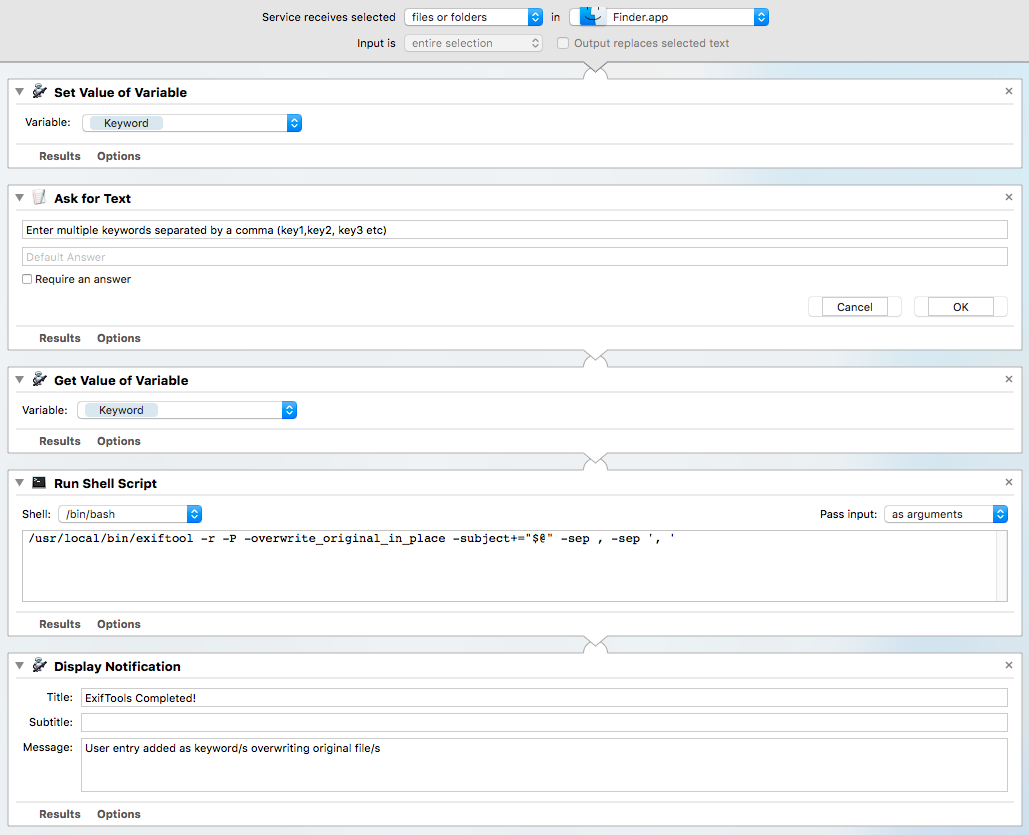Enable the Require an answer checkbox
The height and width of the screenshot is (835, 1029).
tap(27, 279)
